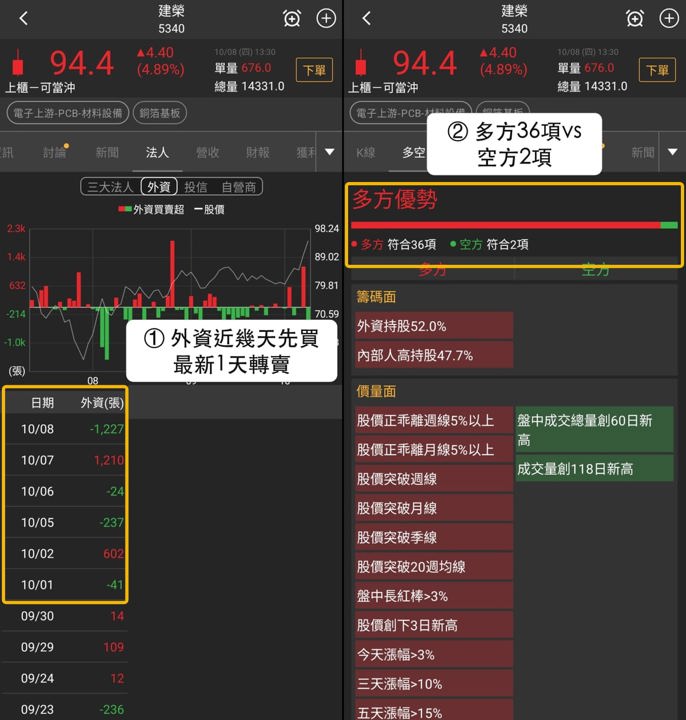Expand tab list dropdown arrow in left panel
The image size is (686, 720).
pyautogui.click(x=330, y=152)
